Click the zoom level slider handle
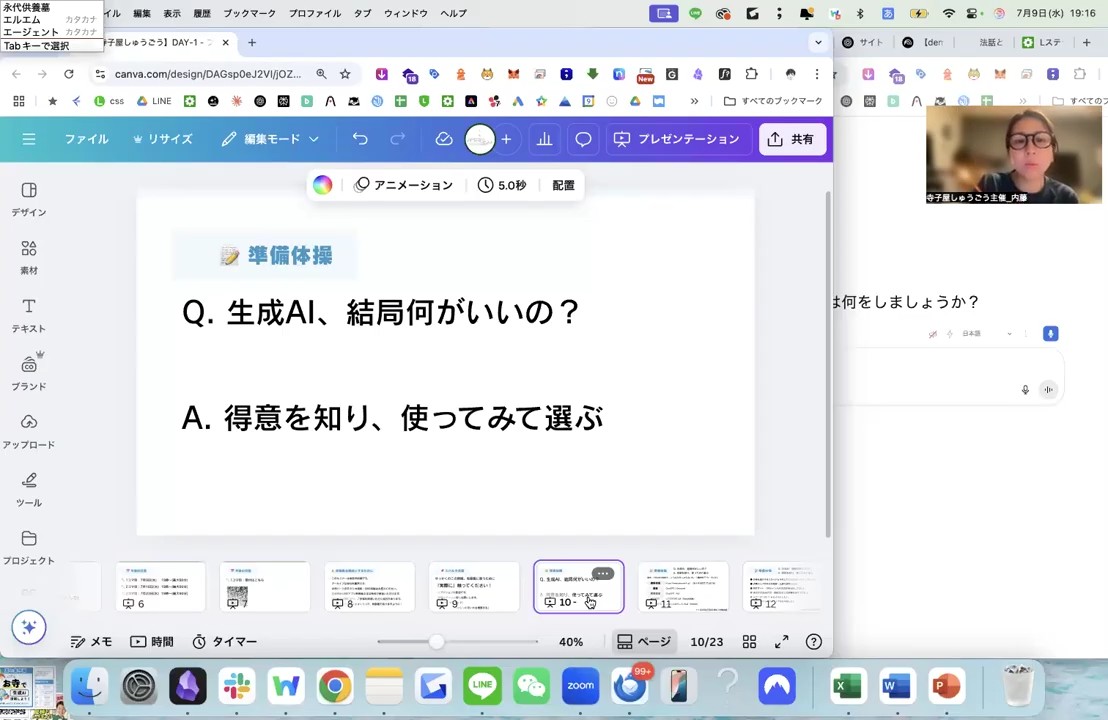This screenshot has height=720, width=1108. (436, 642)
